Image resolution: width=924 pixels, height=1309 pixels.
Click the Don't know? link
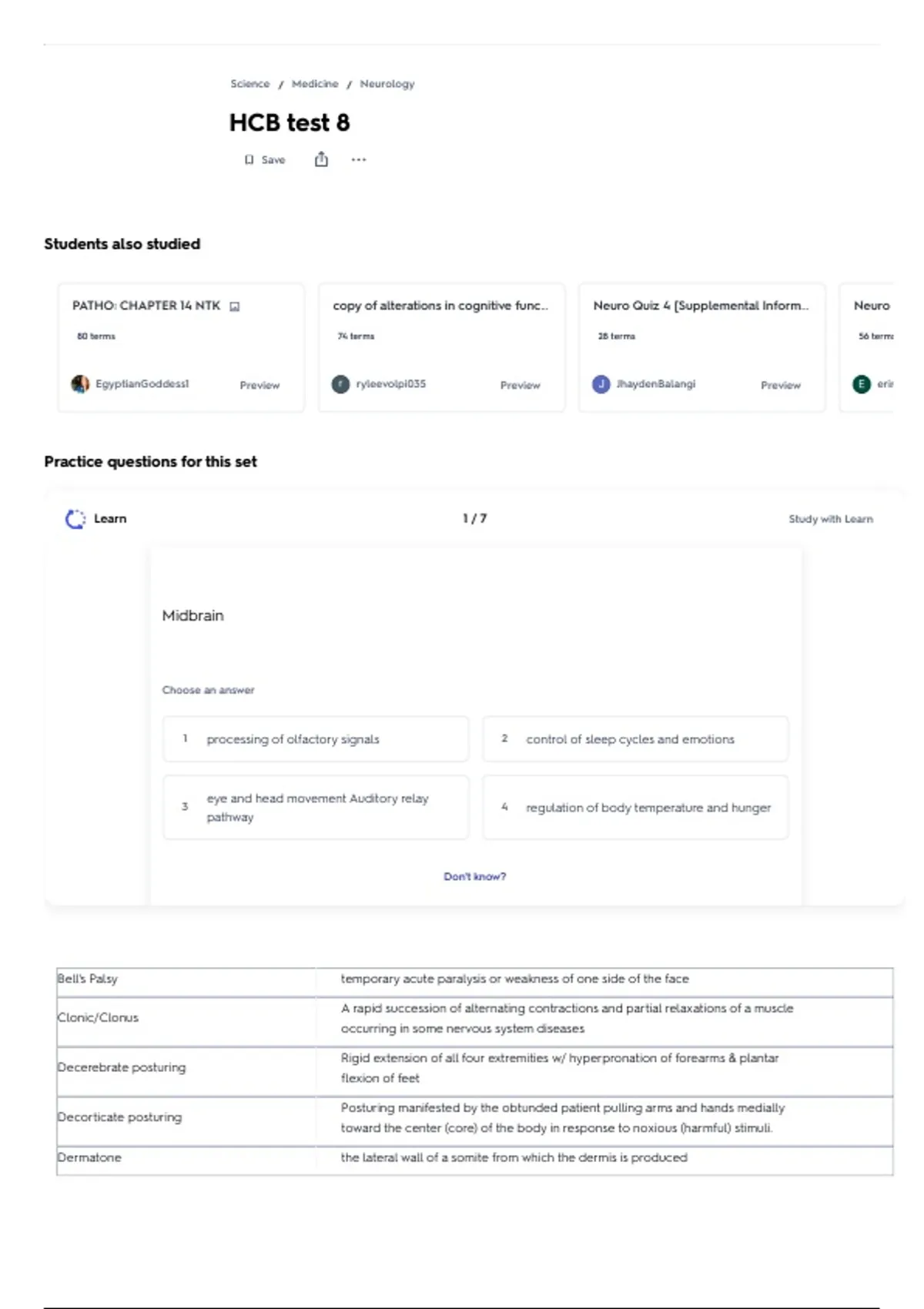[x=475, y=876]
